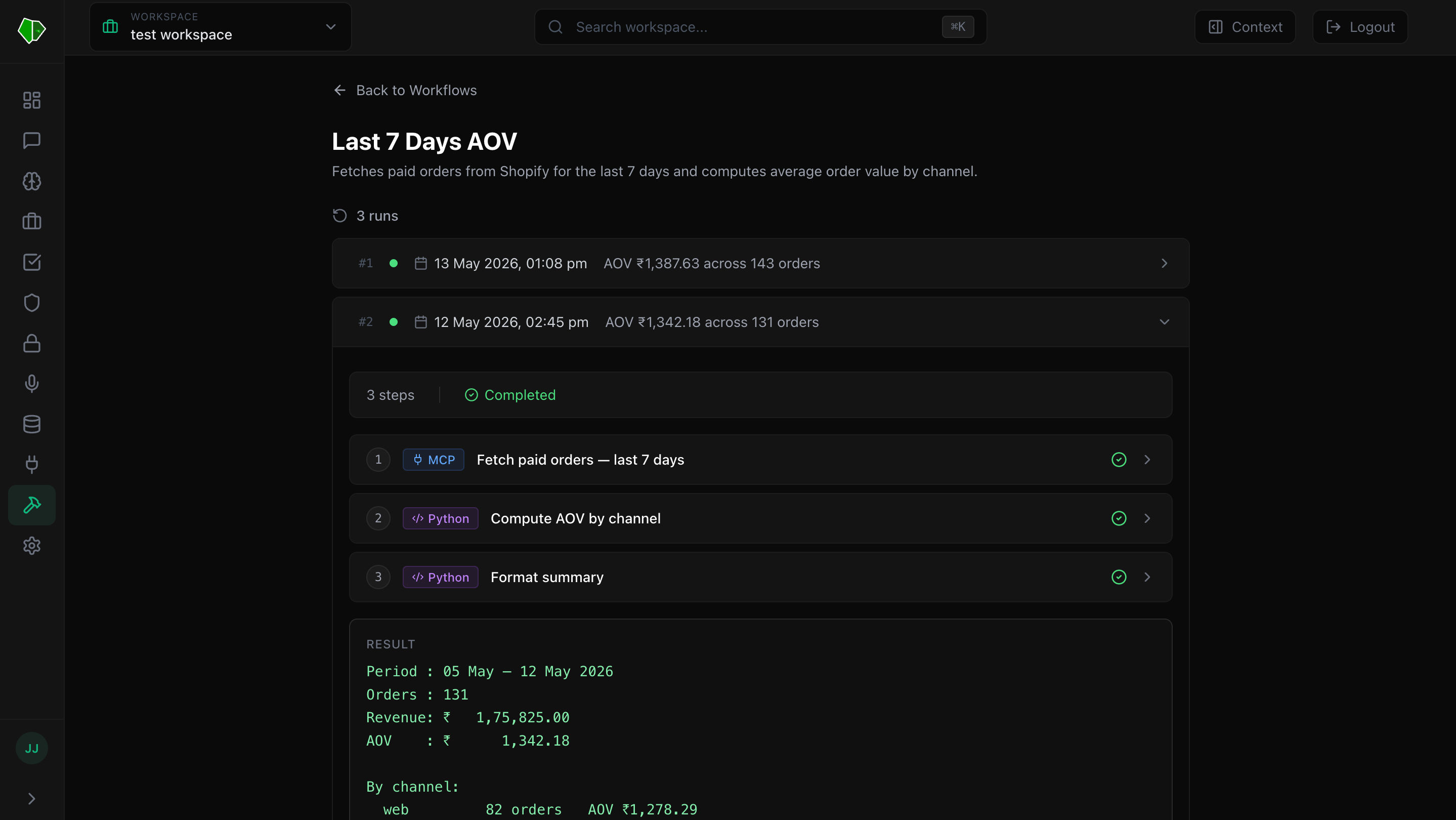Click text AOV ₹1,342.18 across 131 orders

point(712,322)
